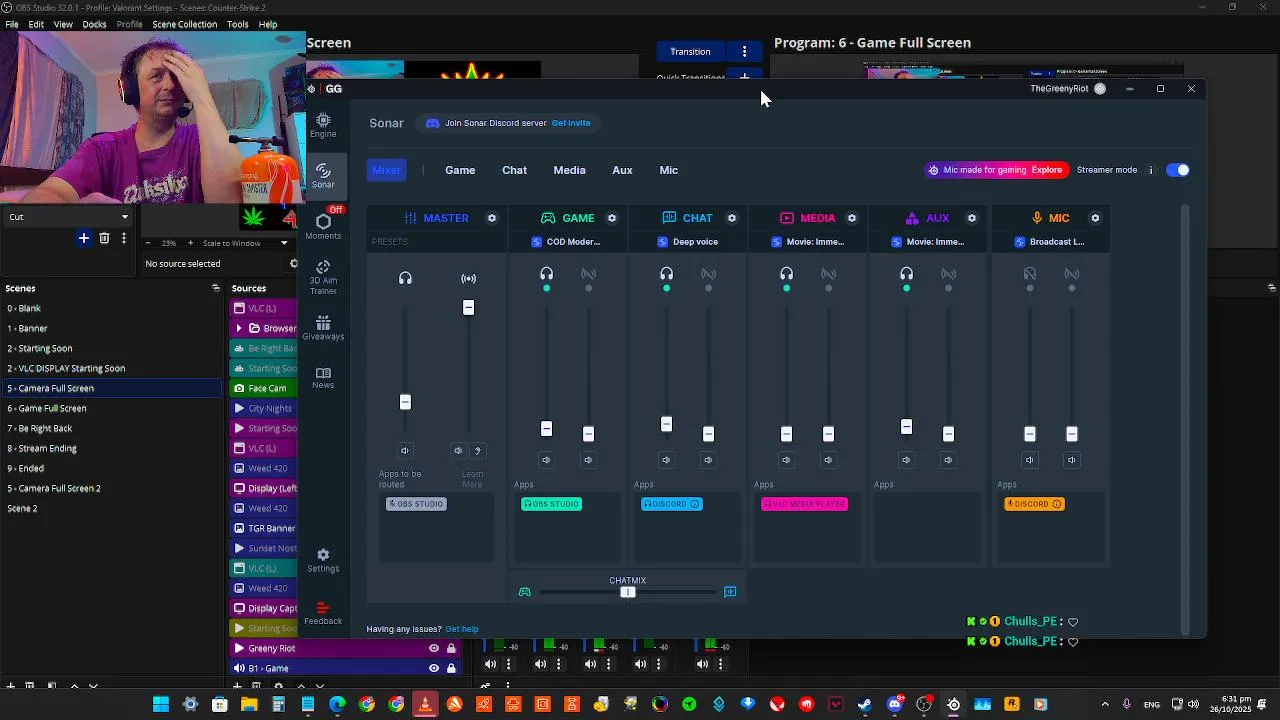The height and width of the screenshot is (720, 1280).
Task: Click the info icon beside Streamer mode
Action: (1151, 170)
